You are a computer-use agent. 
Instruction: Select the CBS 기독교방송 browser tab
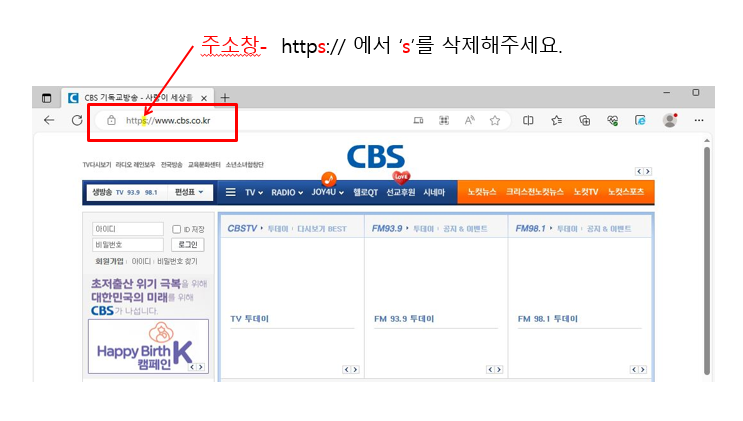click(x=137, y=98)
